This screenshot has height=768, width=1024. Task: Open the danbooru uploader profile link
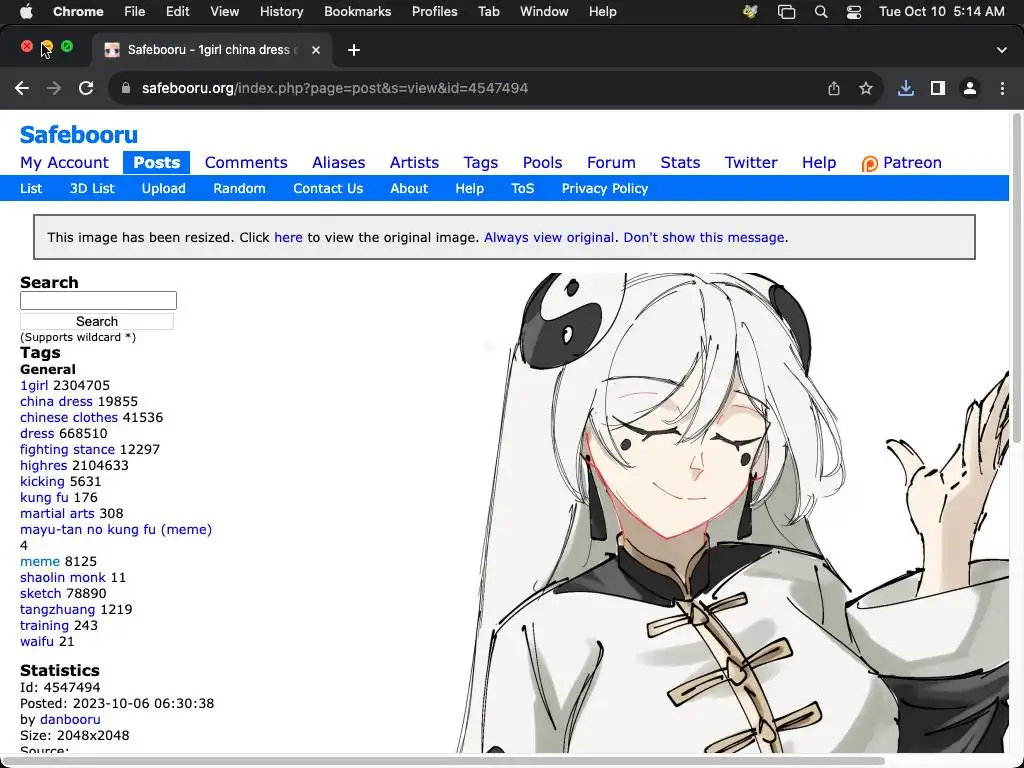tap(70, 720)
